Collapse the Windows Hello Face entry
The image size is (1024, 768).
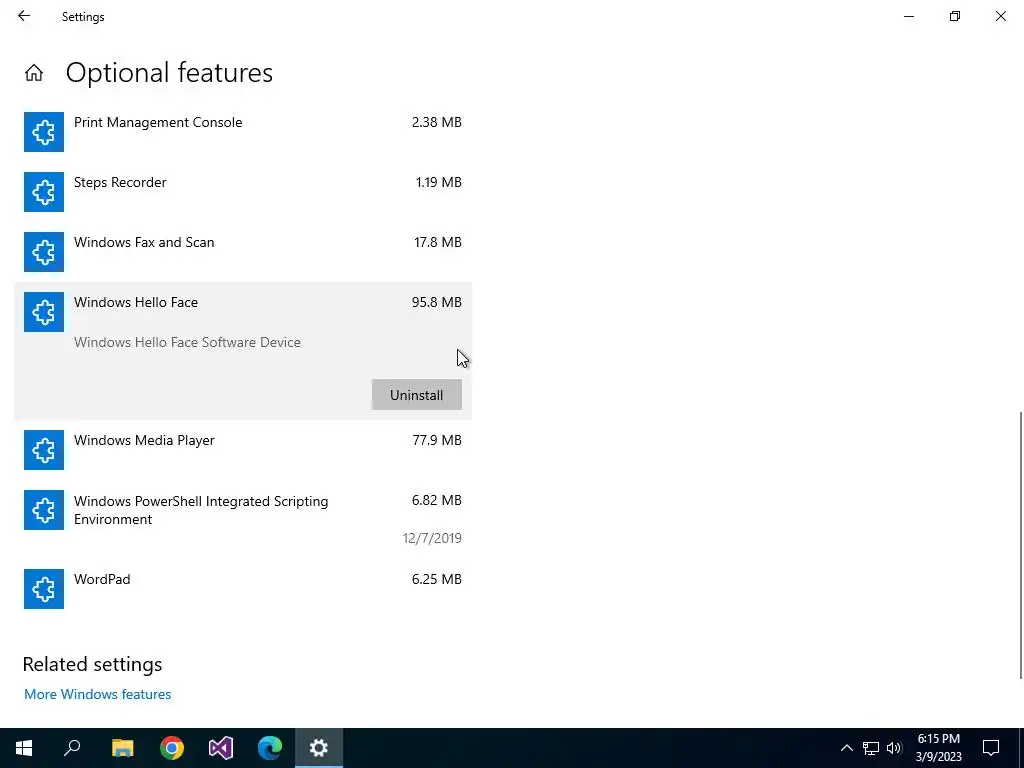point(243,351)
